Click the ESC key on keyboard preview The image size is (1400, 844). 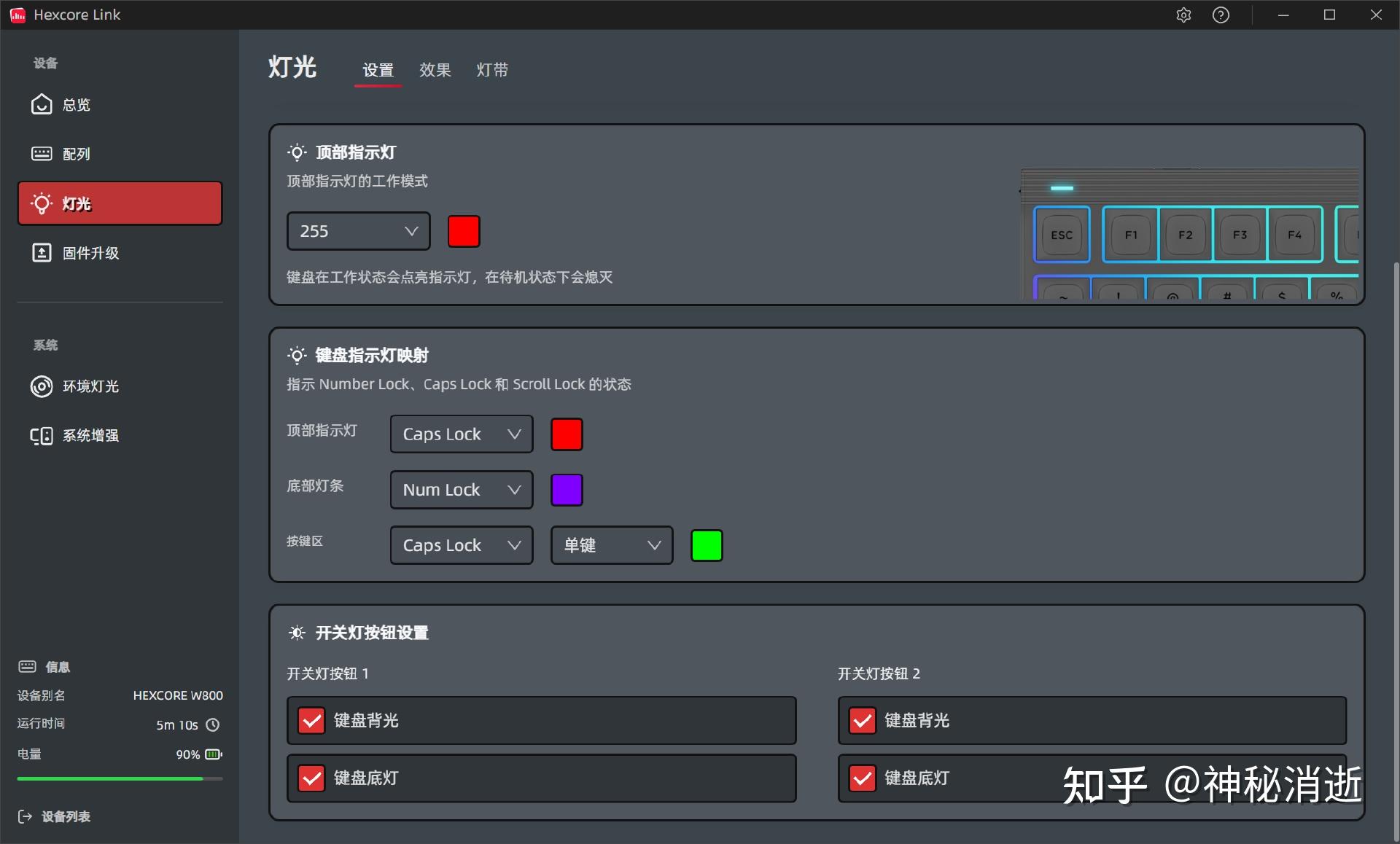1061,234
